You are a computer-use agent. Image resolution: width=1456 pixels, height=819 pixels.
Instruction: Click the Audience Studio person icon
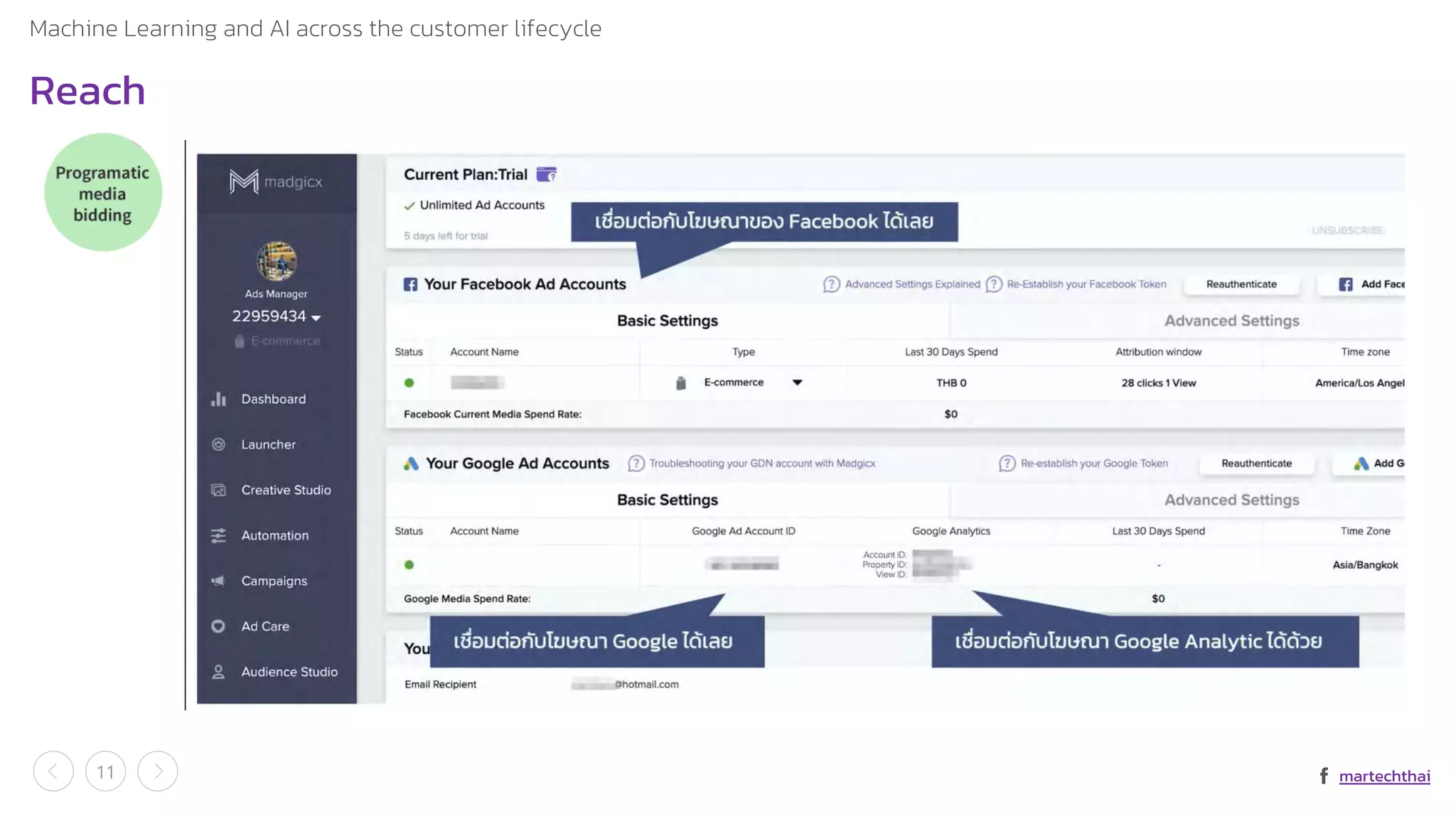point(218,672)
